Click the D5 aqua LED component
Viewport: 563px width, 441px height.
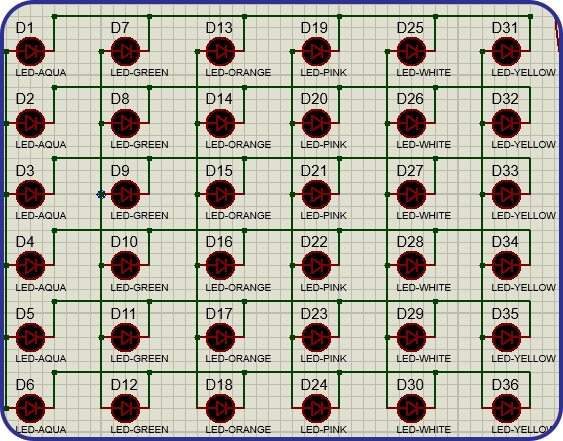[31, 338]
